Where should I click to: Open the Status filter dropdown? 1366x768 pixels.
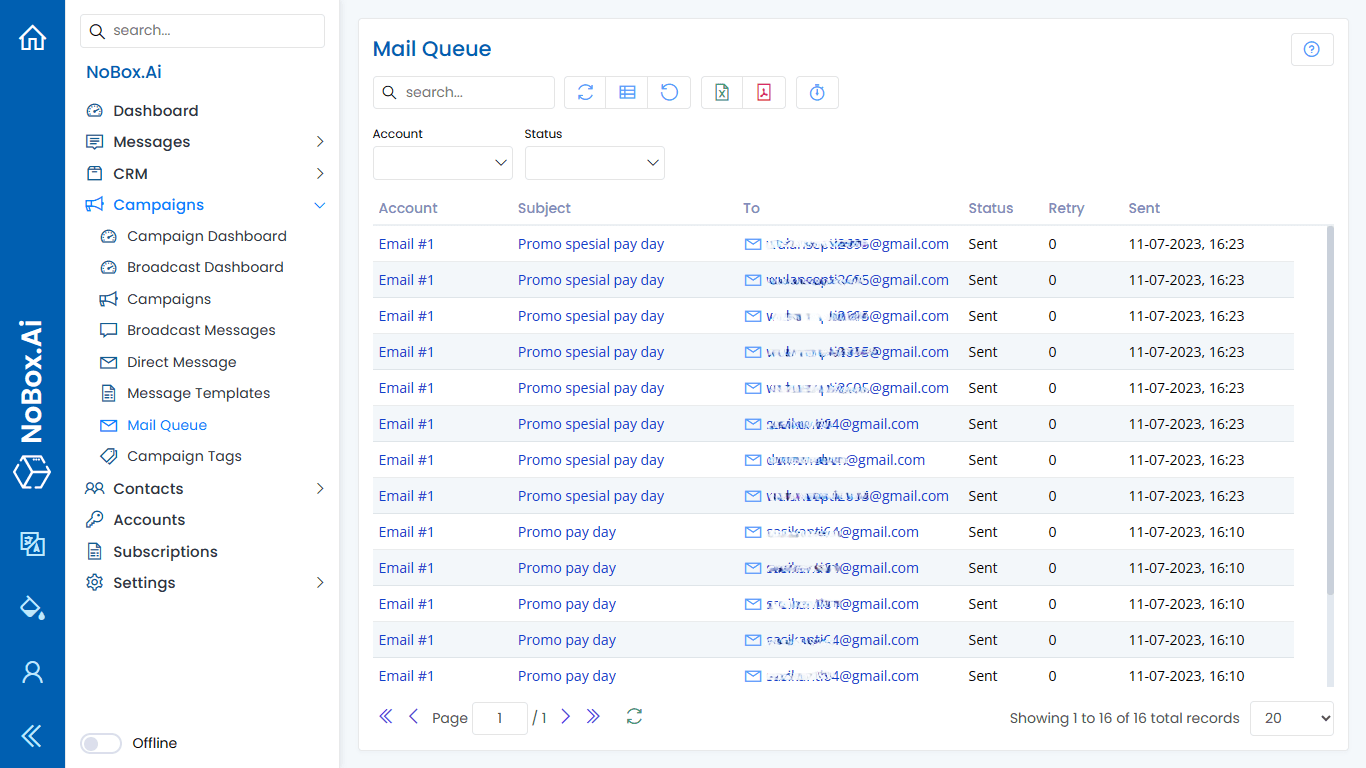coord(594,162)
